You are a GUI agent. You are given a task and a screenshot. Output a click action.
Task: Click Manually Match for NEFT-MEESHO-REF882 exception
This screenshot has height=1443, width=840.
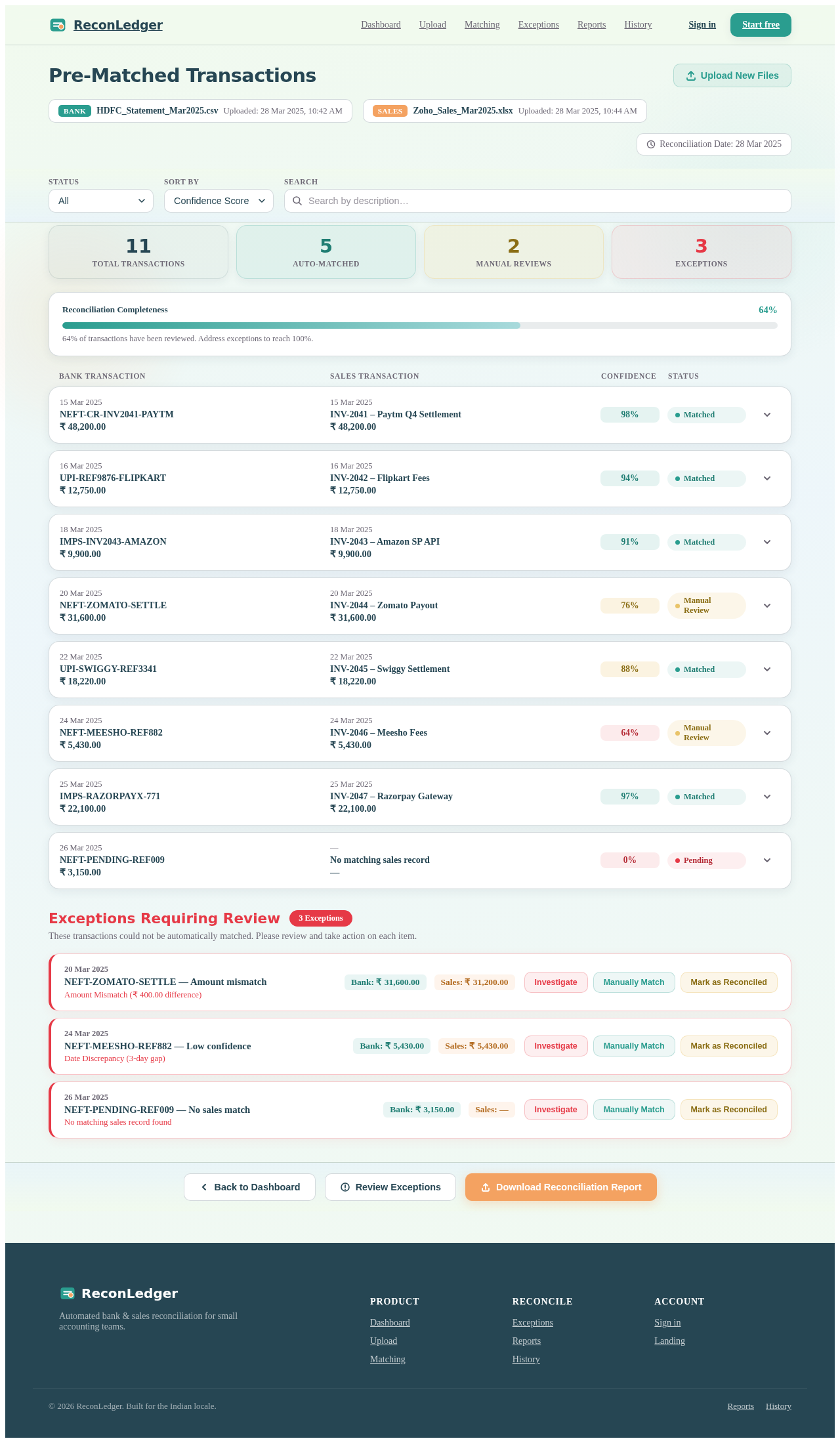pyautogui.click(x=634, y=1046)
